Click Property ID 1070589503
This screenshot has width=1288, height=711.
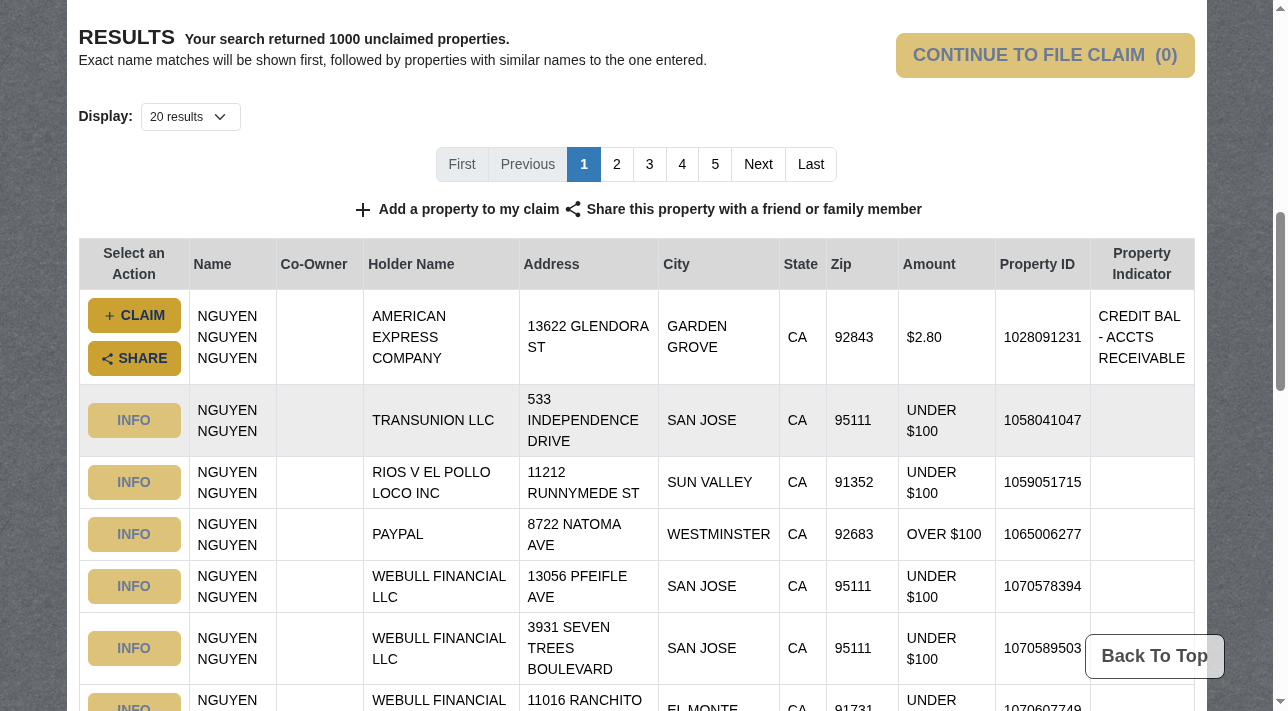coord(1042,648)
